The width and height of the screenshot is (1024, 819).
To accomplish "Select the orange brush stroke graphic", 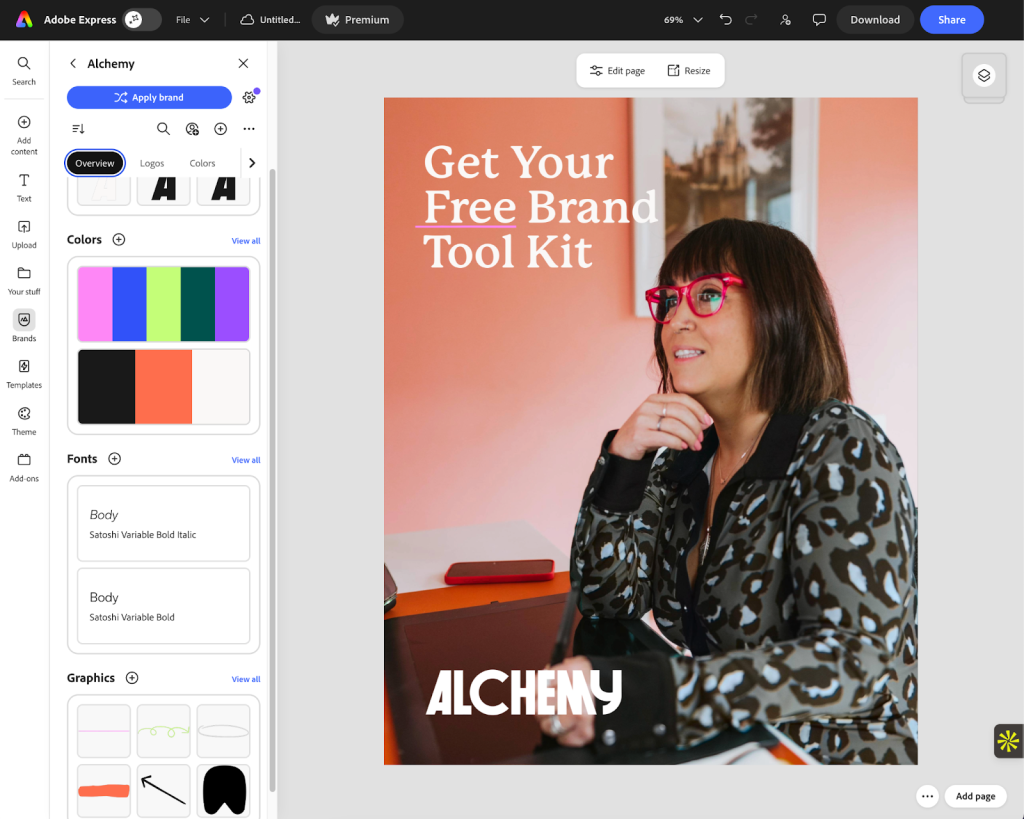I will point(104,790).
